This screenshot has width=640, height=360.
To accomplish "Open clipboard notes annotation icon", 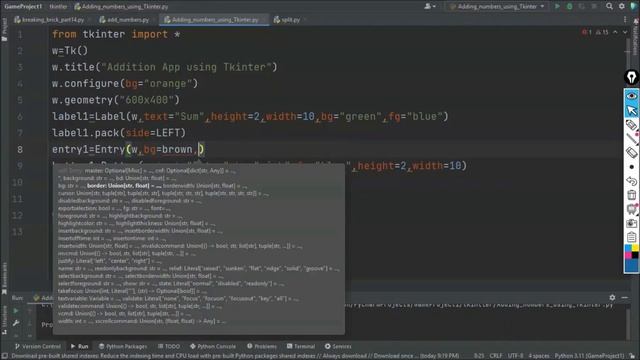I will coord(631,237).
